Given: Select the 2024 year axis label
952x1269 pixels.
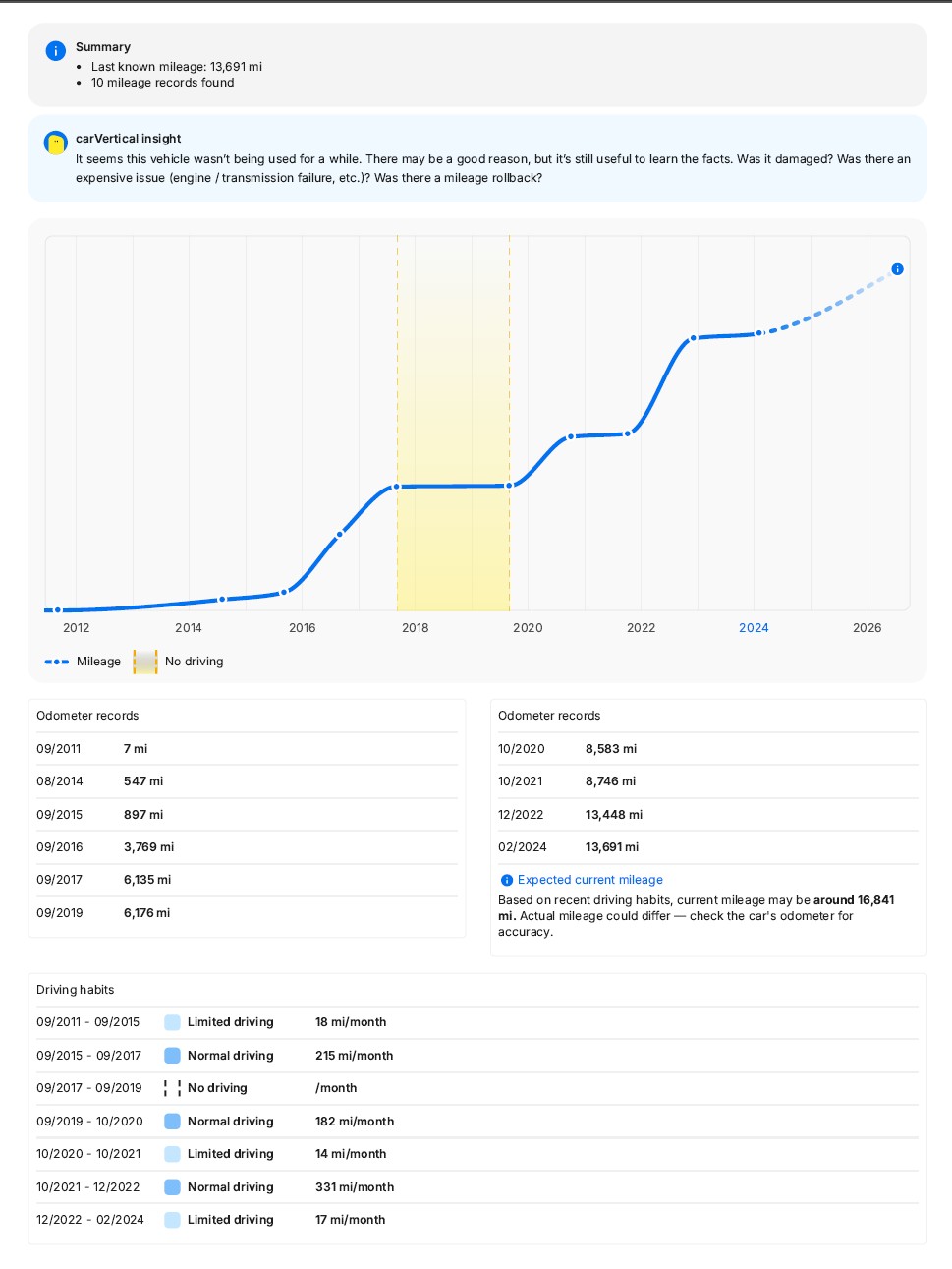Looking at the screenshot, I should [x=754, y=628].
